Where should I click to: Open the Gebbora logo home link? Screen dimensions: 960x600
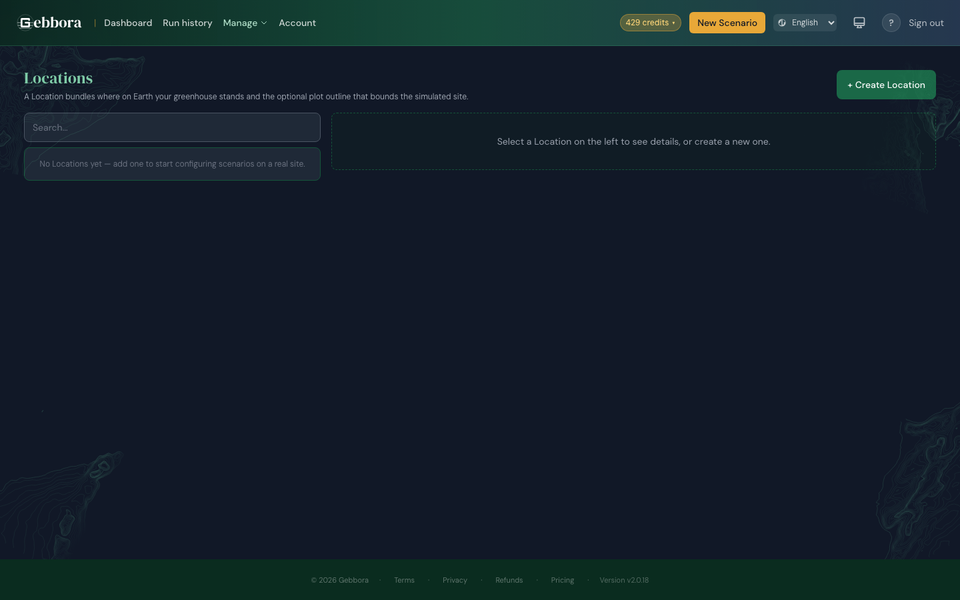point(50,23)
